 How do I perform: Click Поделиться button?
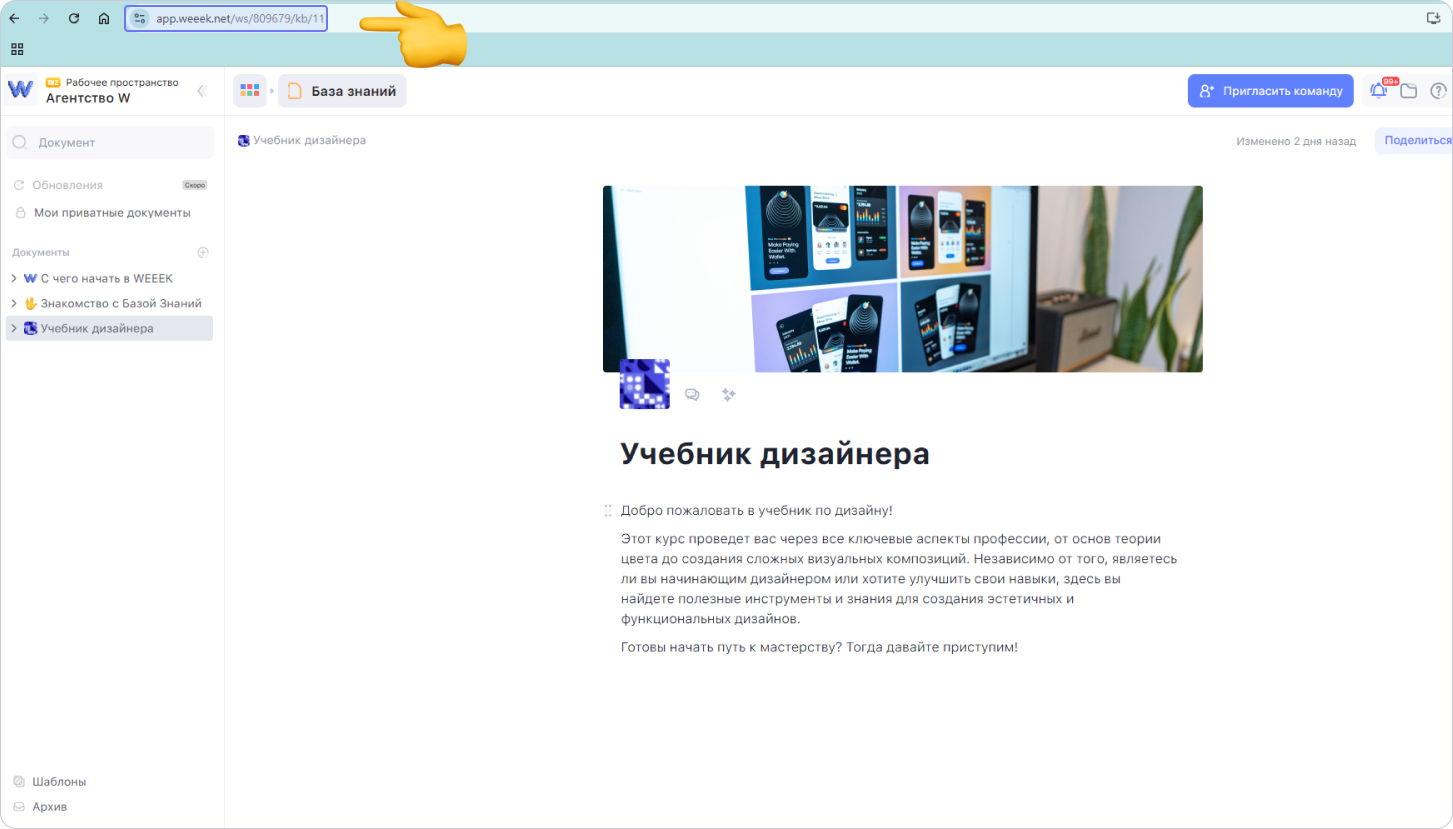tap(1414, 141)
